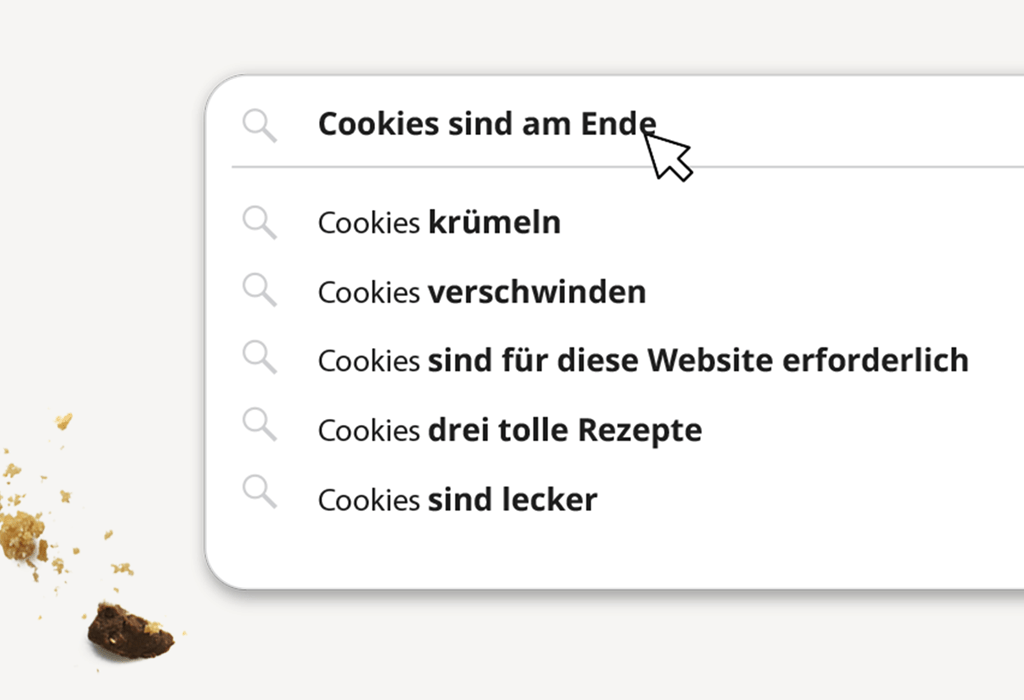Click the magnifier beside "Cookies drei tolle Rezepte"
This screenshot has height=700, width=1024.
point(259,424)
